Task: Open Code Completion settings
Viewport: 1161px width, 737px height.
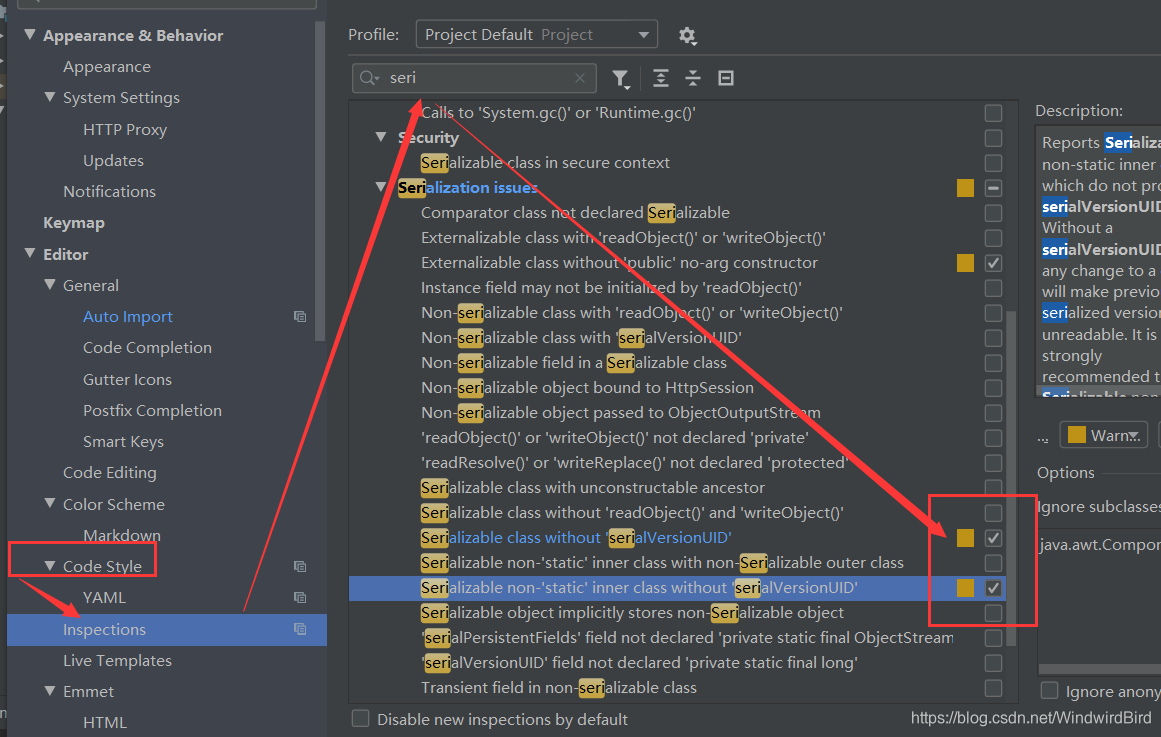Action: coord(147,348)
